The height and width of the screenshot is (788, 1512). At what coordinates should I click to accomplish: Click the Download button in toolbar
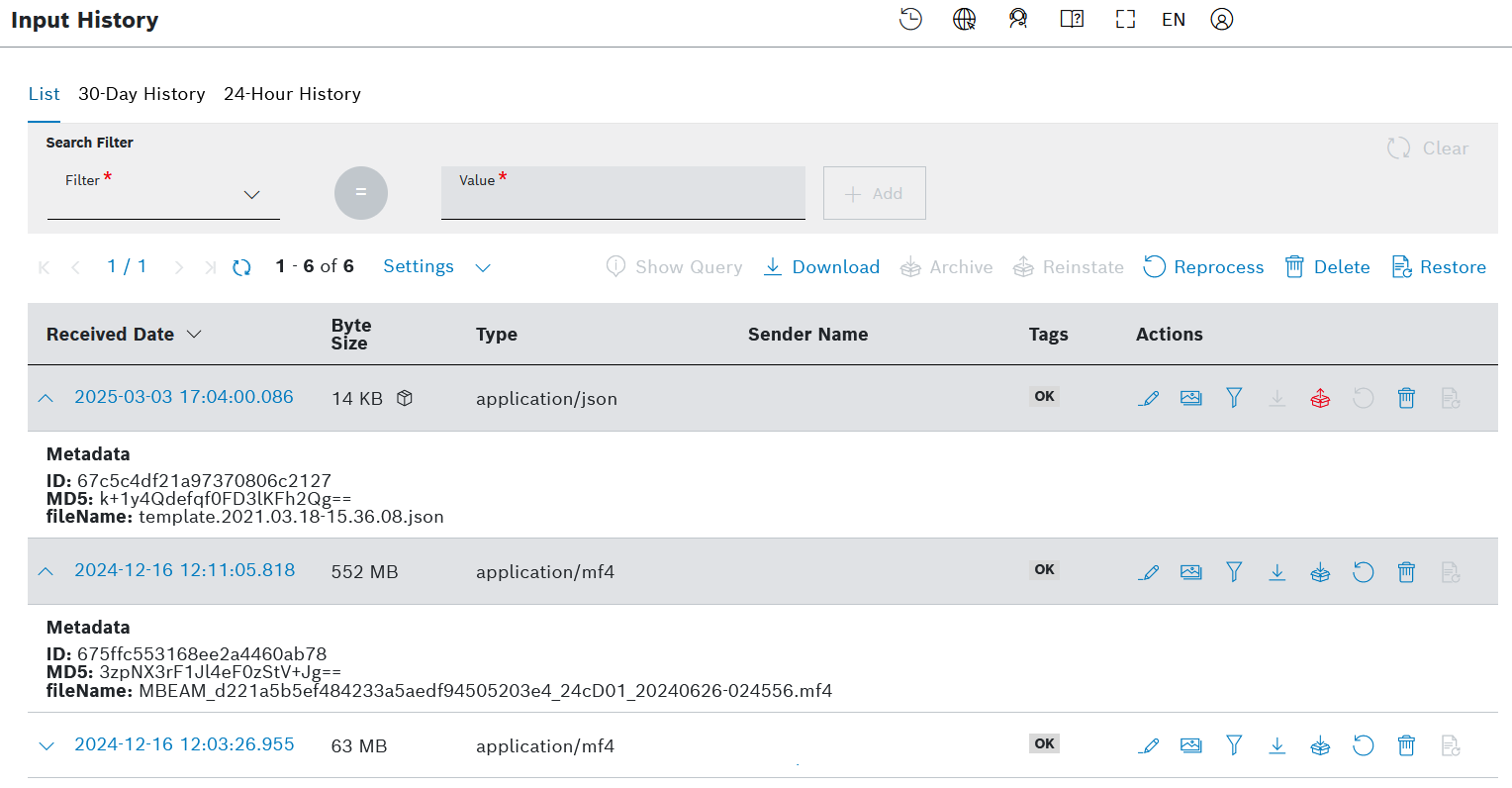822,267
